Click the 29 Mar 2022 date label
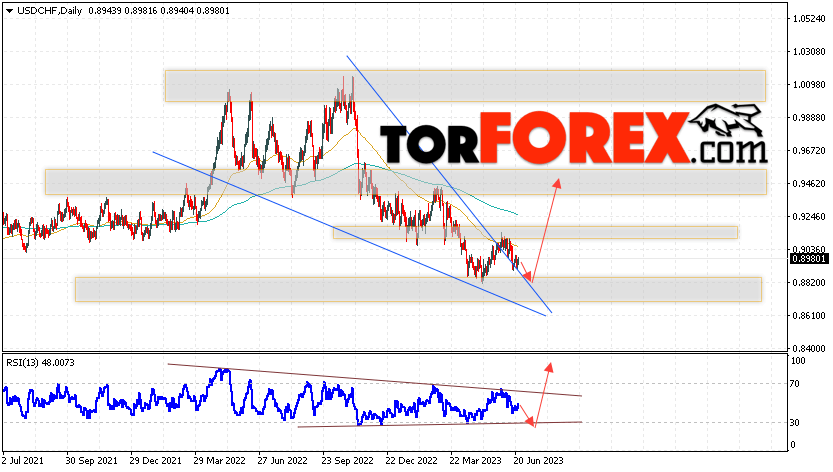The width and height of the screenshot is (833, 472). coord(219,460)
